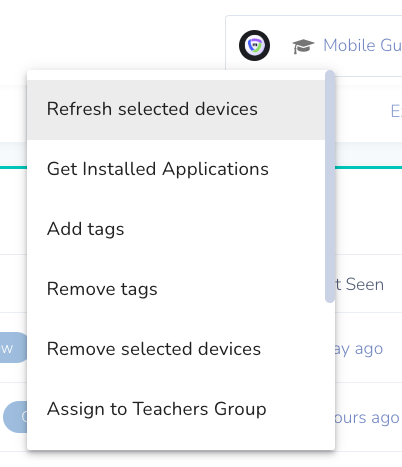The width and height of the screenshot is (402, 467).
Task: Click the hours ago timestamp link
Action: pyautogui.click(x=367, y=418)
